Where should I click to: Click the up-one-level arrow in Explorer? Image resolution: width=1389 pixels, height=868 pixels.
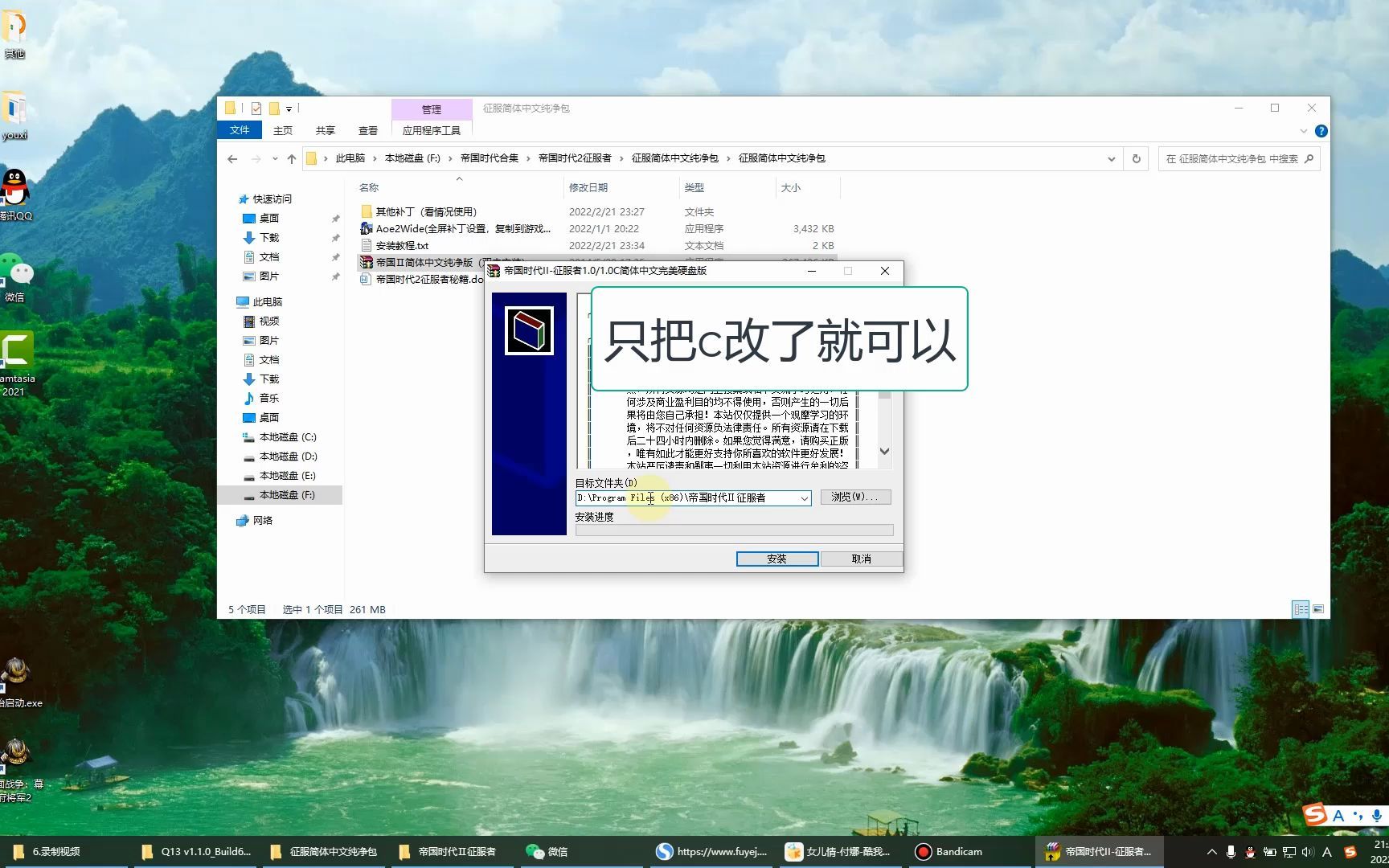pyautogui.click(x=292, y=159)
